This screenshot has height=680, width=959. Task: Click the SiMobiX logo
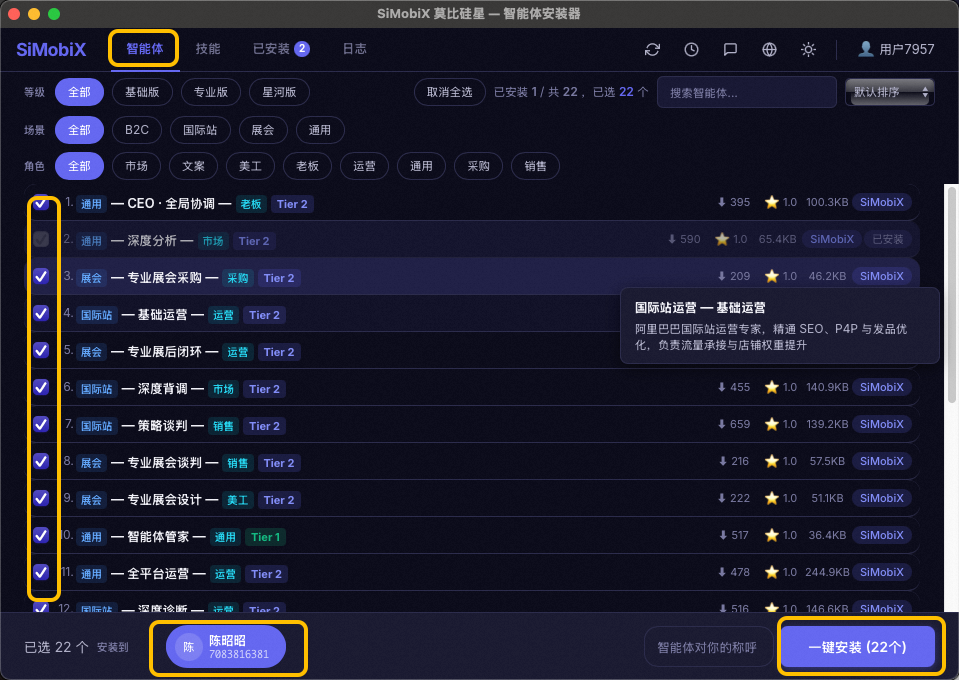pyautogui.click(x=51, y=50)
